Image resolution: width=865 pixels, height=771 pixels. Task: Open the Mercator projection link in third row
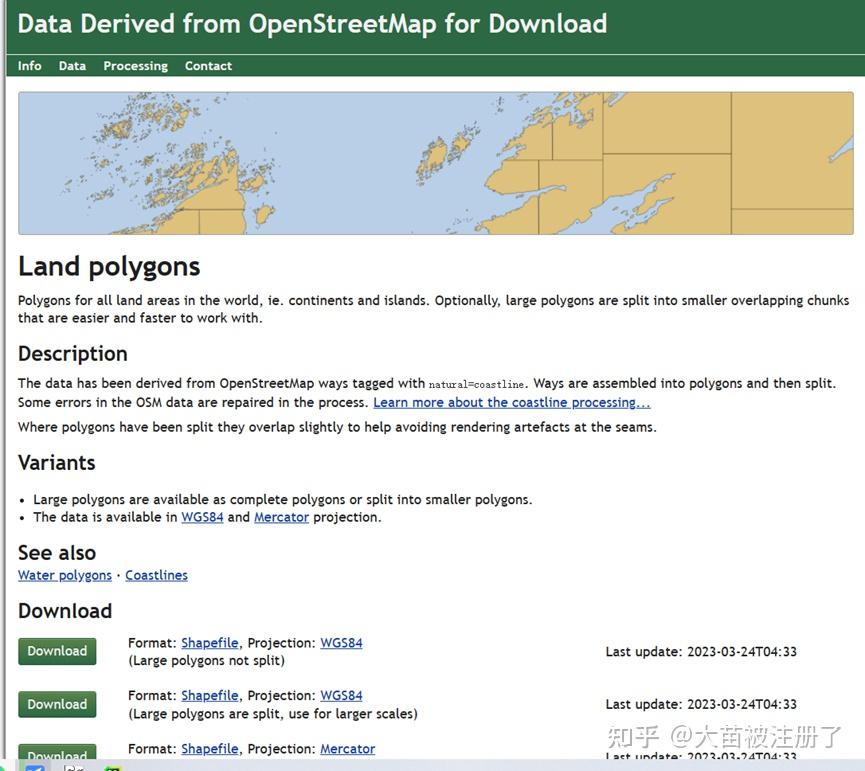[348, 749]
